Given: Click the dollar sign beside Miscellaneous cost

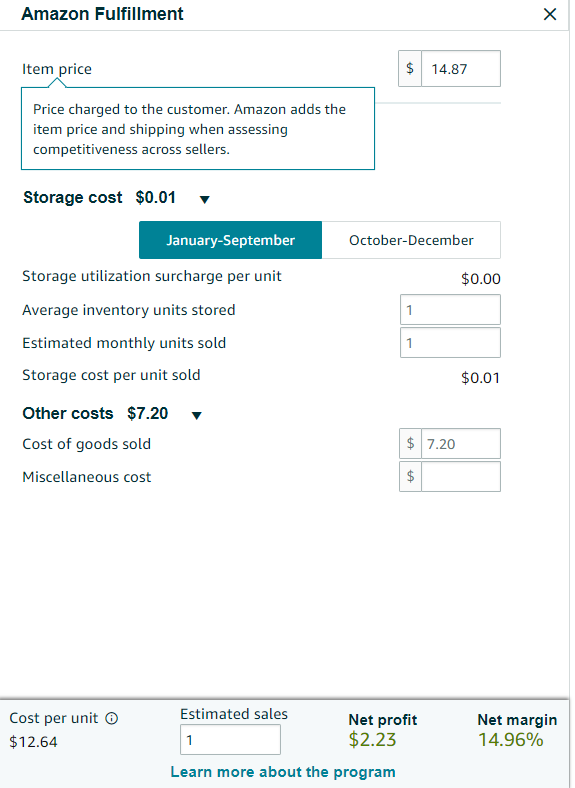Looking at the screenshot, I should [411, 476].
